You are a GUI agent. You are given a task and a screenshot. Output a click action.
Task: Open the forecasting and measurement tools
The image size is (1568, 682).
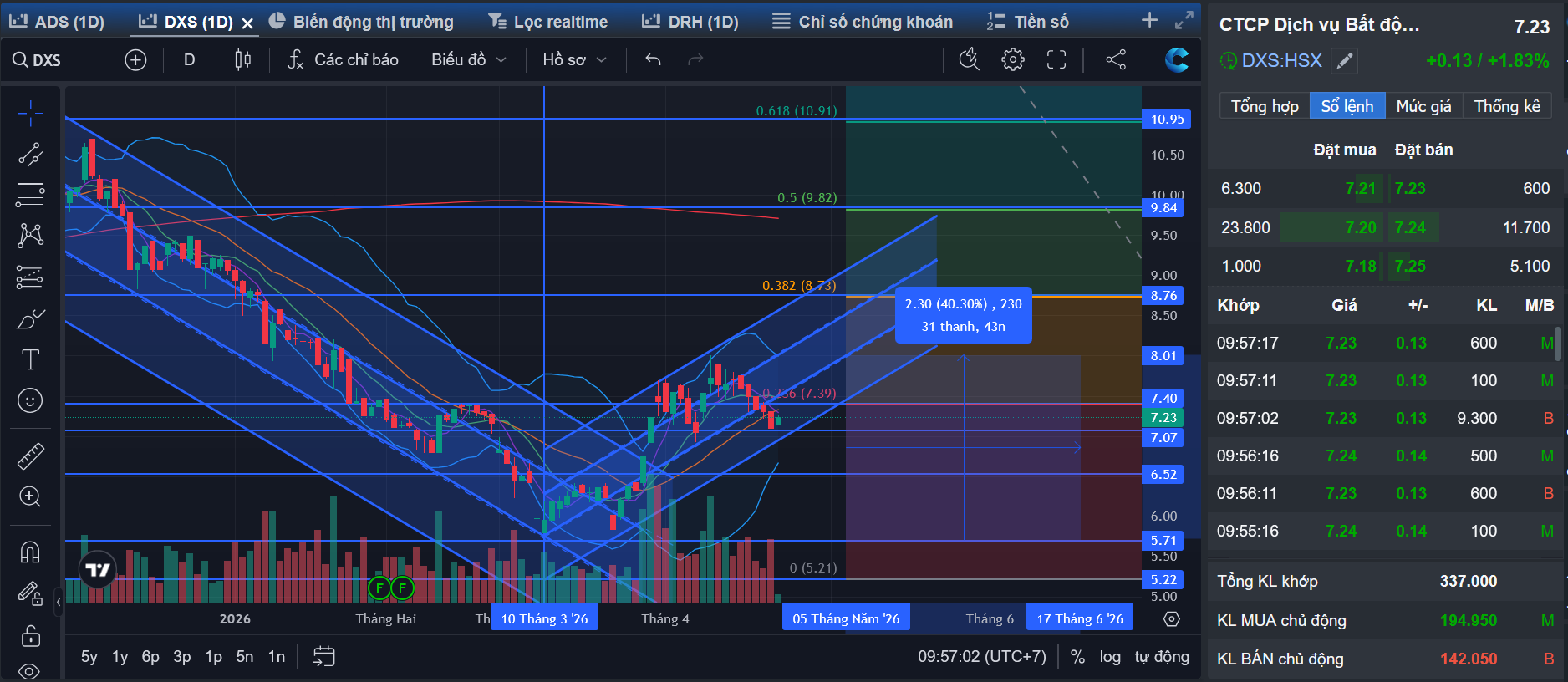click(x=30, y=277)
